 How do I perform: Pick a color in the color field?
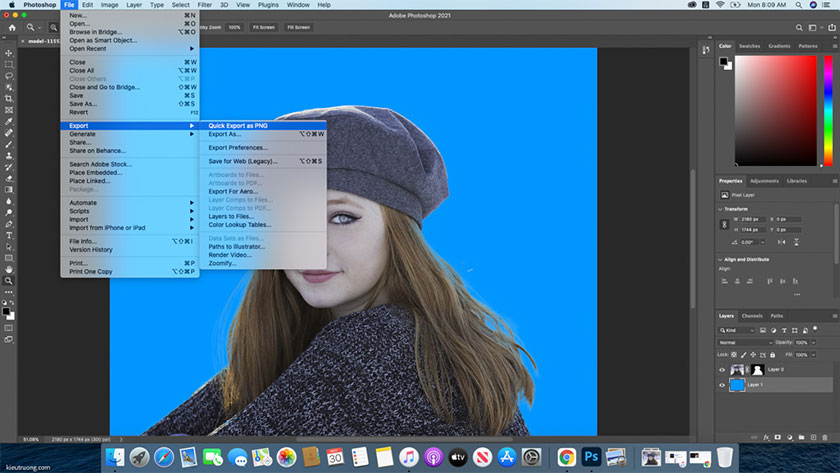[x=776, y=110]
